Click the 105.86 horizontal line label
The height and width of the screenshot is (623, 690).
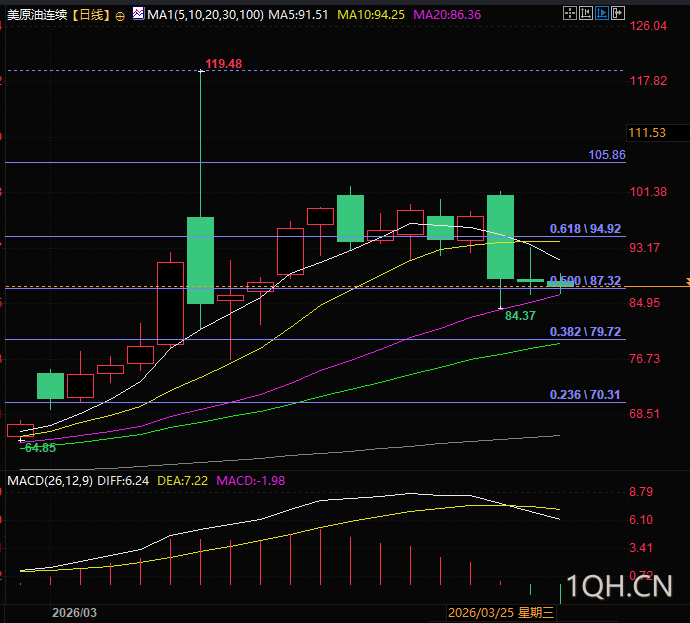point(607,155)
